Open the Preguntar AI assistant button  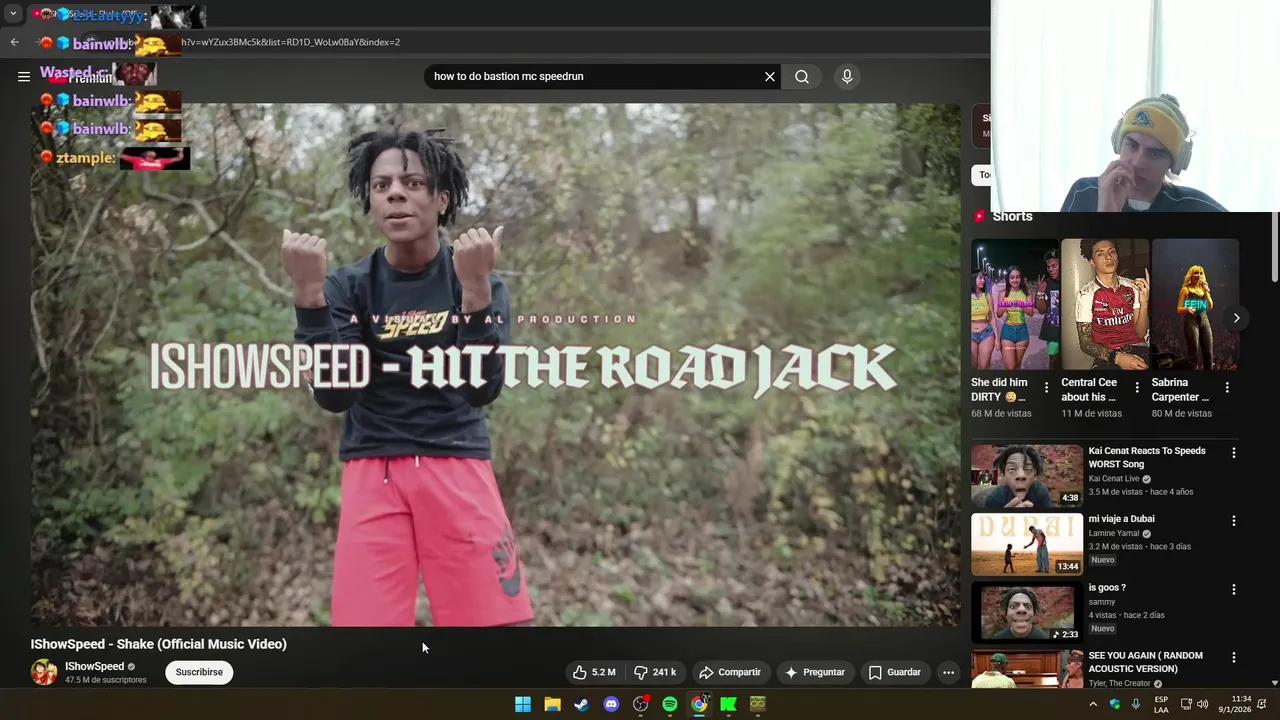(x=815, y=672)
